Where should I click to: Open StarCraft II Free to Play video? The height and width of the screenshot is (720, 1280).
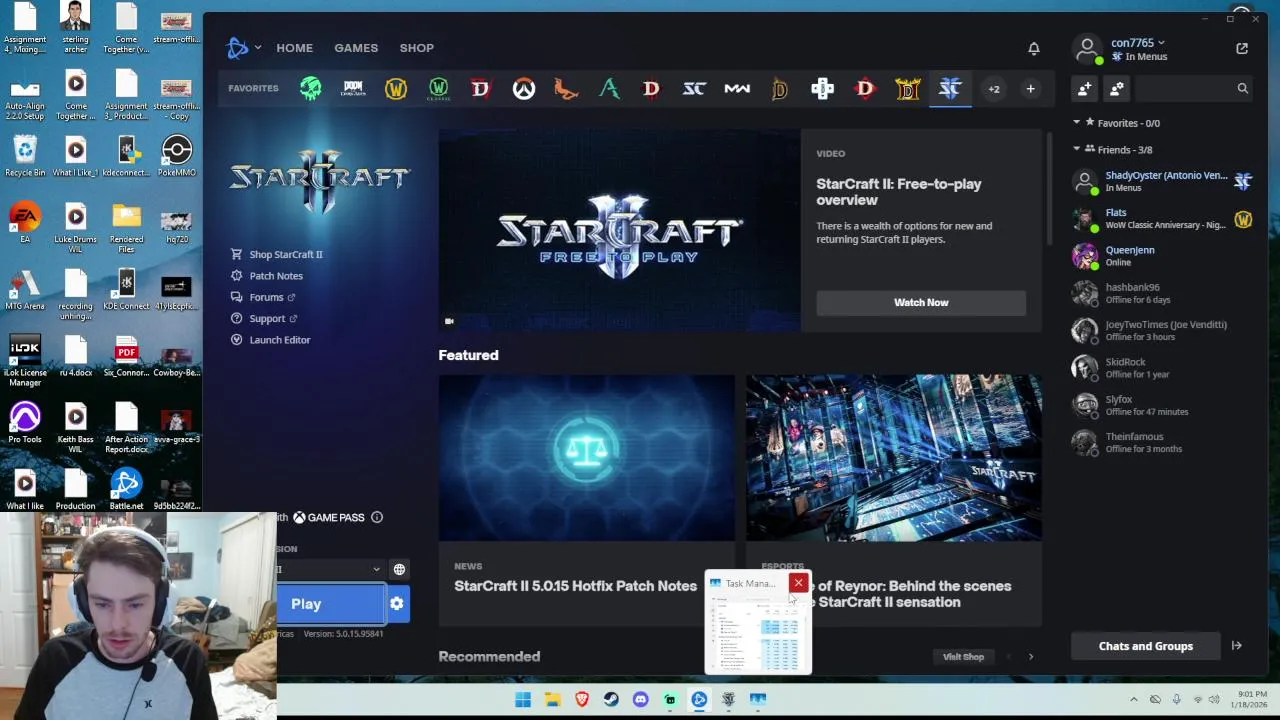click(619, 232)
